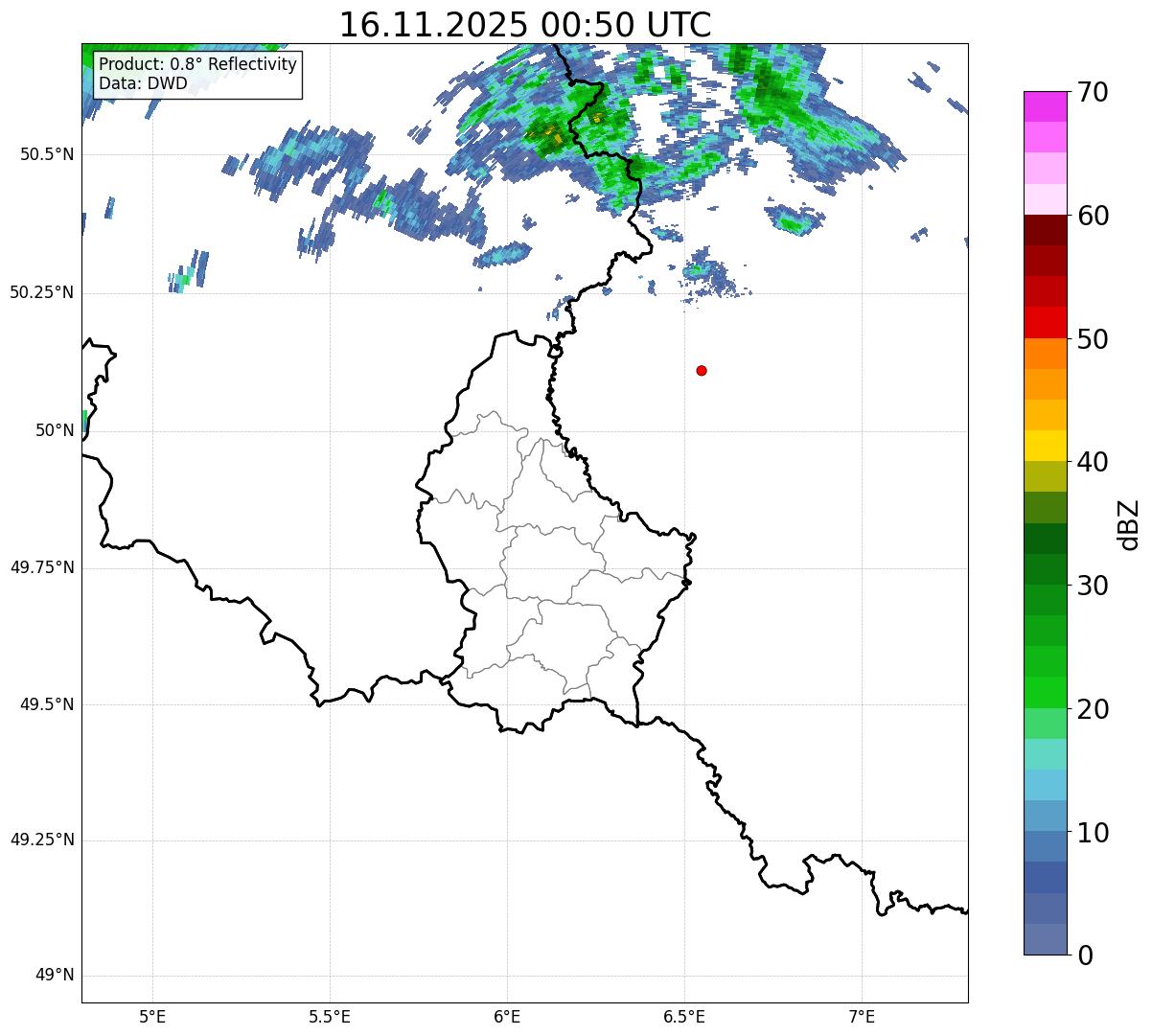Viewport: 1152px width, 1036px height.
Task: Click the colorbar tick value 20
Action: coord(1093,709)
